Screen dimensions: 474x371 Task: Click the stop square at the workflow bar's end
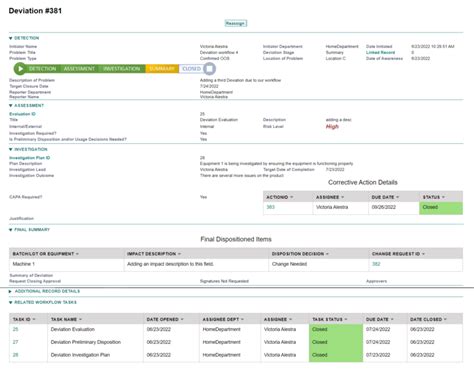pos(209,69)
